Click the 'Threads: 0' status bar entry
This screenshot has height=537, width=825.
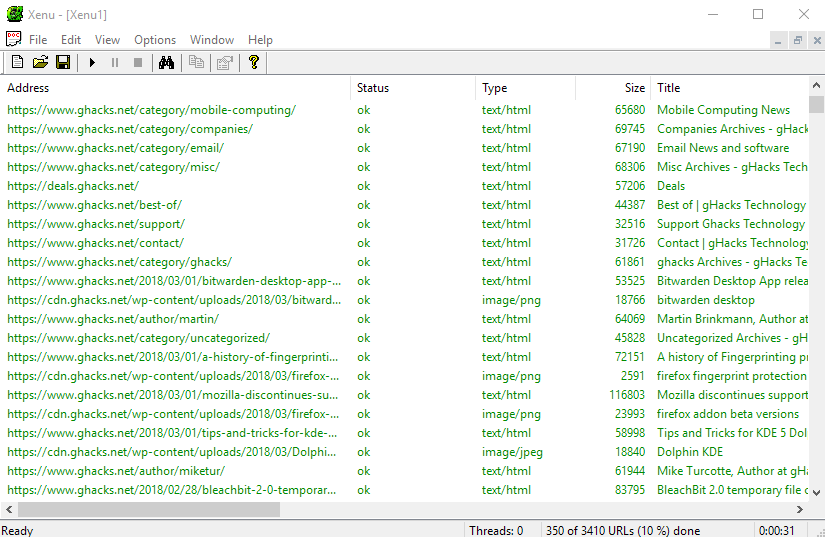pos(496,530)
